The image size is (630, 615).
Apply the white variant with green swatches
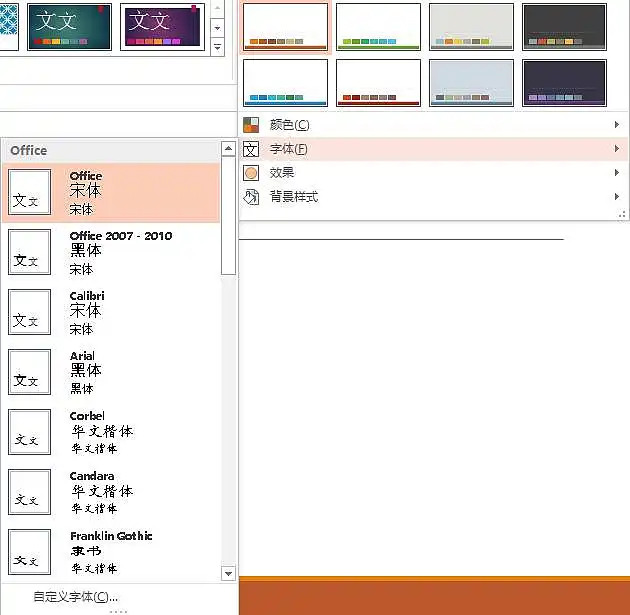coord(378,27)
